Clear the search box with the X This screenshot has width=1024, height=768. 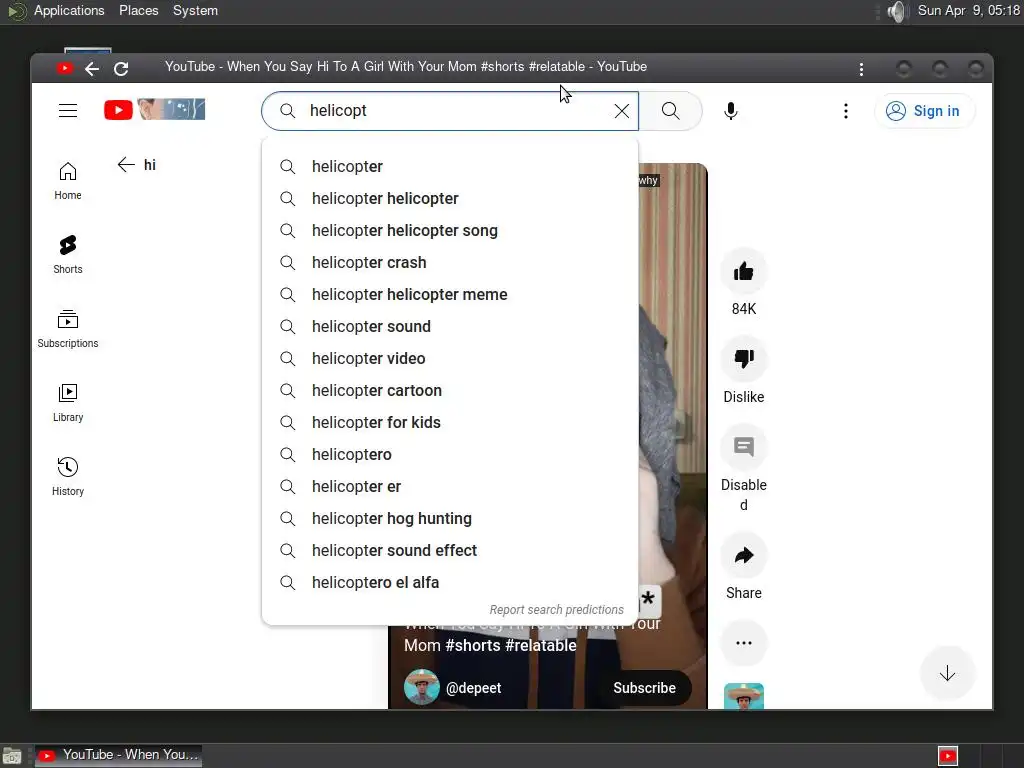[x=622, y=111]
